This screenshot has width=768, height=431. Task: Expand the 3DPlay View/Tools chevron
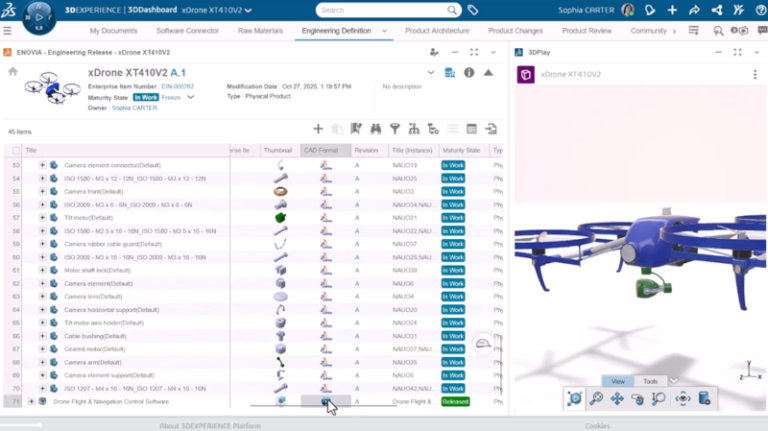tap(674, 381)
